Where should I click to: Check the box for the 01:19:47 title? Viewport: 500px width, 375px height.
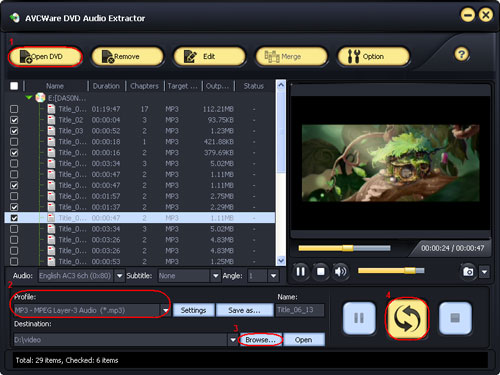(x=14, y=109)
